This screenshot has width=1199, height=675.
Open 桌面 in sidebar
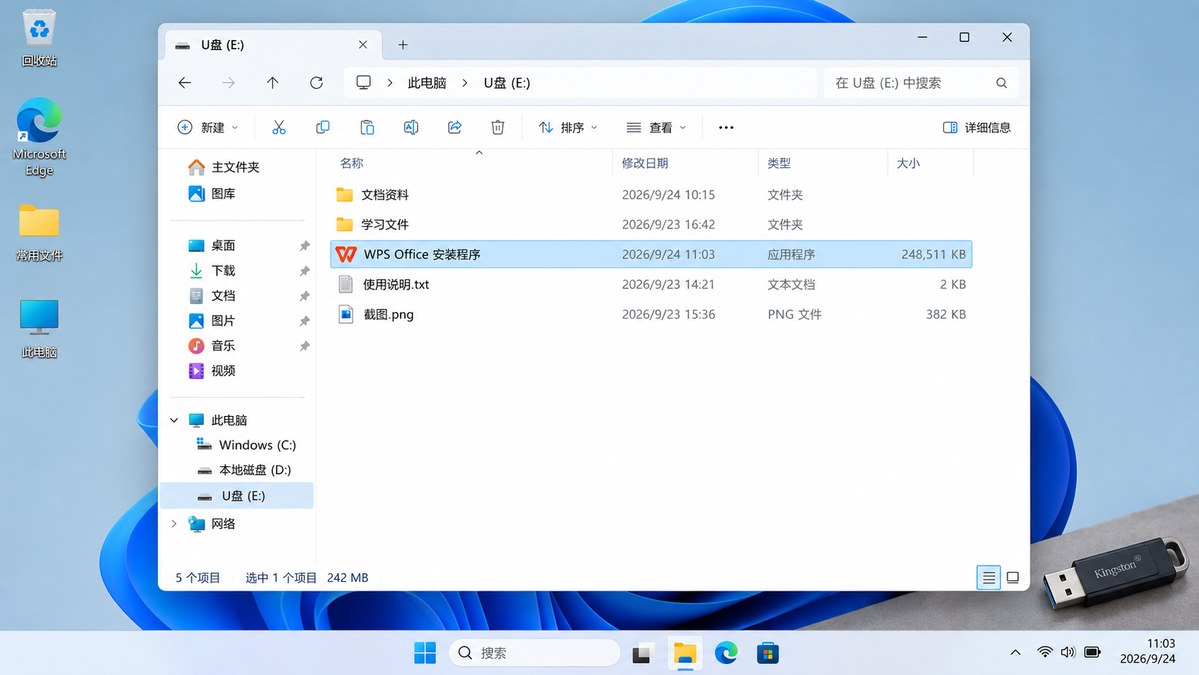coord(212,245)
